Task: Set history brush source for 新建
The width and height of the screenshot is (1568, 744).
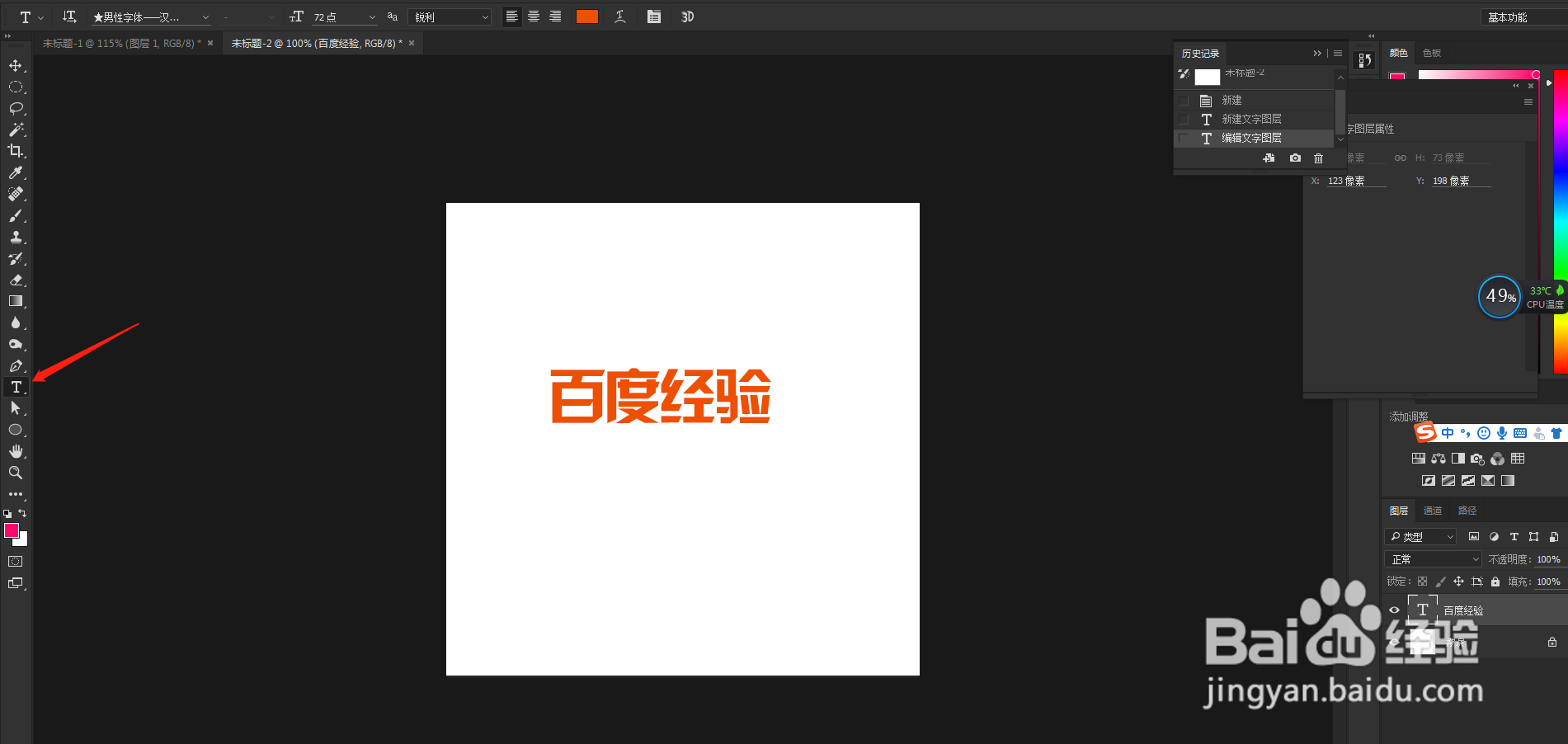Action: (1184, 100)
